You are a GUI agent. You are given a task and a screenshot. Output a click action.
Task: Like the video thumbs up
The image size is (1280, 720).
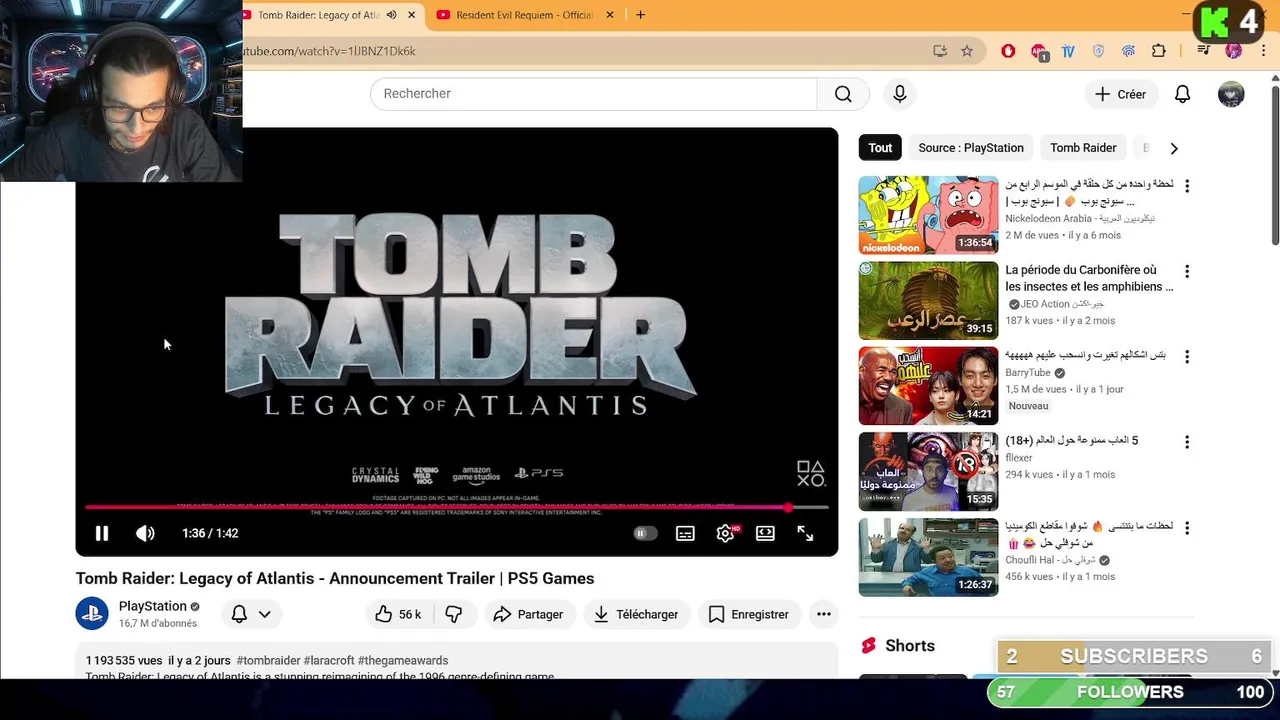pos(398,615)
